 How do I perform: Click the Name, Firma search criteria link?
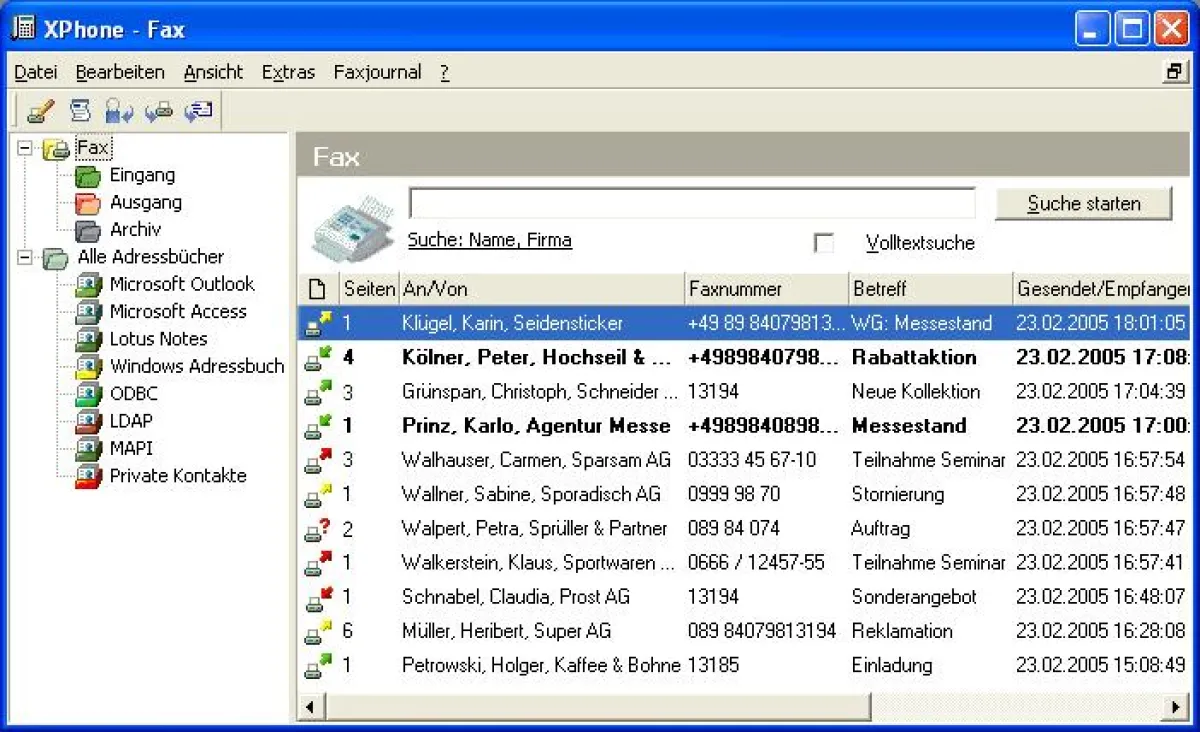click(489, 240)
